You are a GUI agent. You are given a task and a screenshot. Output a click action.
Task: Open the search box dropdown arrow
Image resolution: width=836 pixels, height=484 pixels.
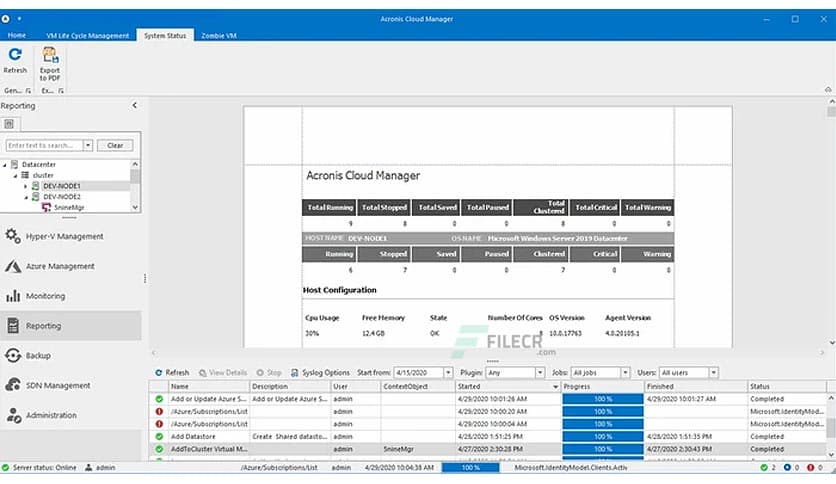88,145
